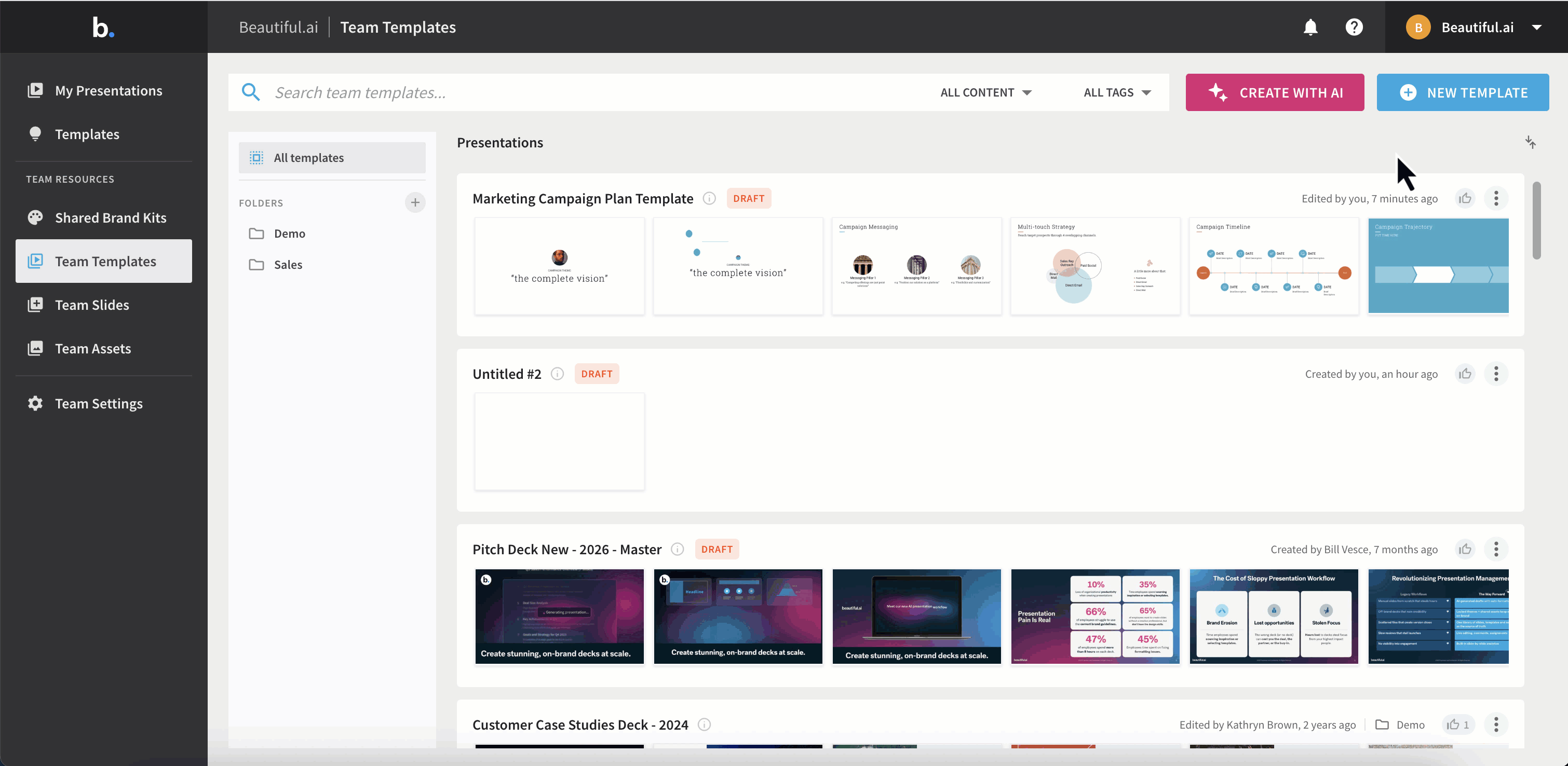Click the Campaign Timeline slide thumbnail
Image resolution: width=1568 pixels, height=766 pixels.
click(1274, 266)
